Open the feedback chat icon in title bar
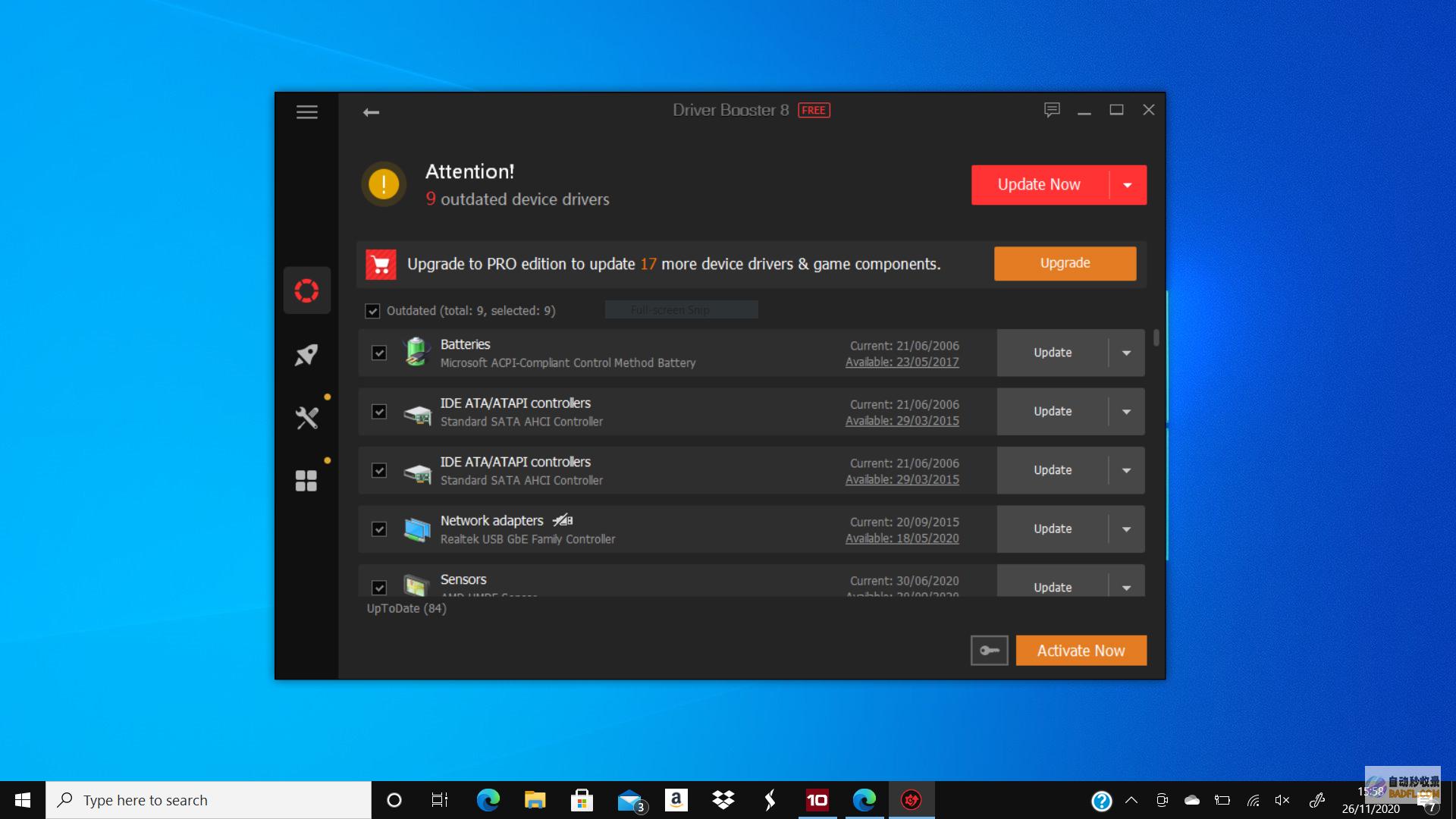1456x819 pixels. tap(1052, 110)
